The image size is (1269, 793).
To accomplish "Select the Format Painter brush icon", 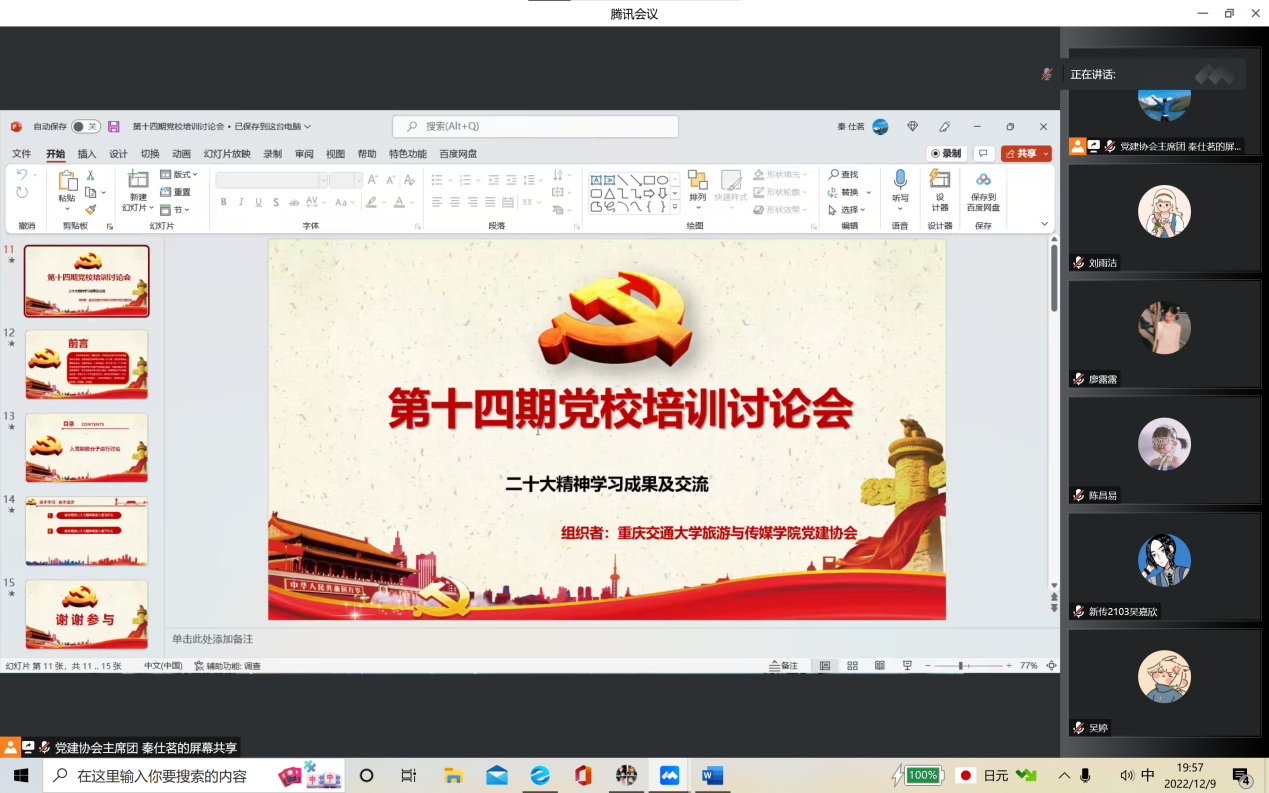I will coord(91,210).
